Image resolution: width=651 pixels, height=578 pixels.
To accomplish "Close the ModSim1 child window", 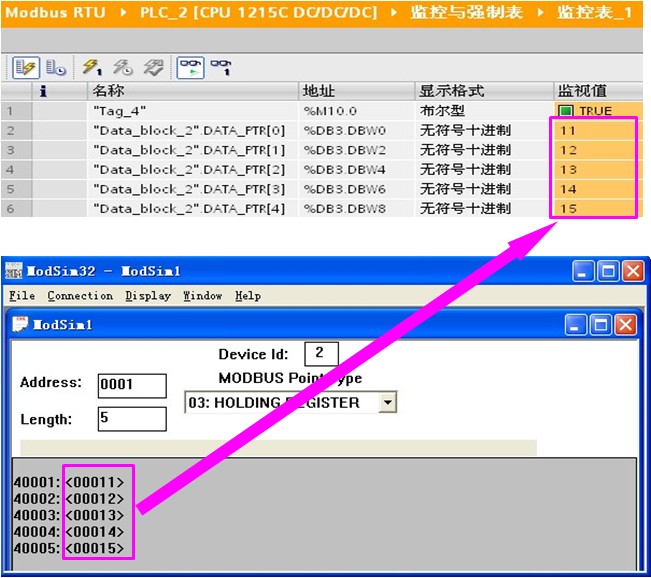I will coord(626,324).
